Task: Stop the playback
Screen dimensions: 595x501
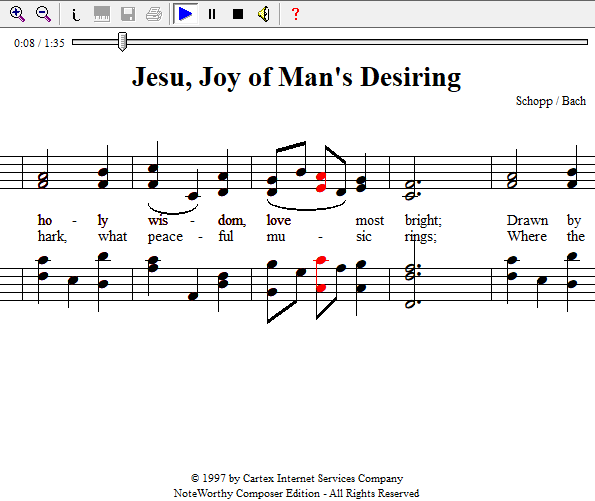Action: point(238,14)
